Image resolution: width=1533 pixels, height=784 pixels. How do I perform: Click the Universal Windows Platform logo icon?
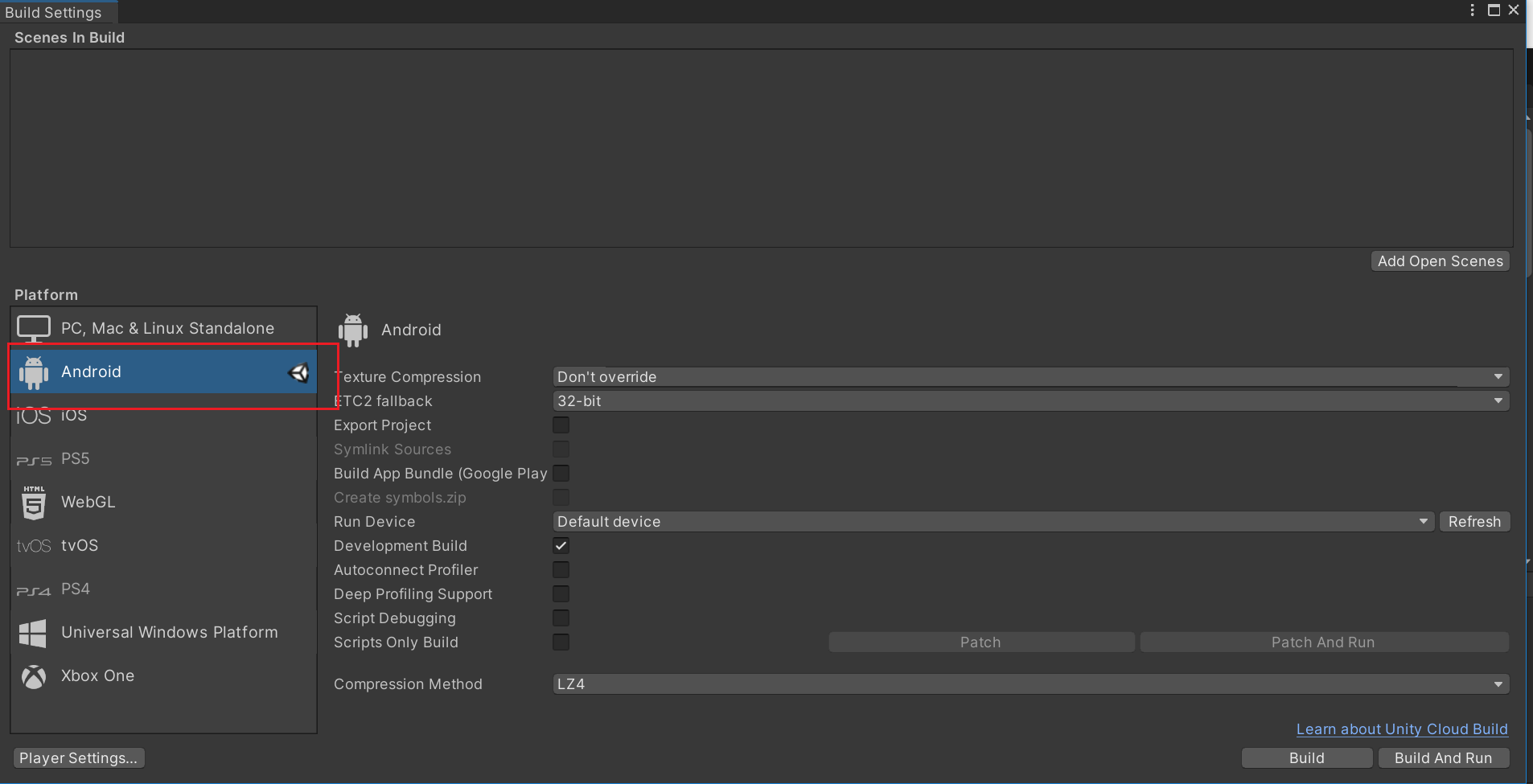coord(33,633)
